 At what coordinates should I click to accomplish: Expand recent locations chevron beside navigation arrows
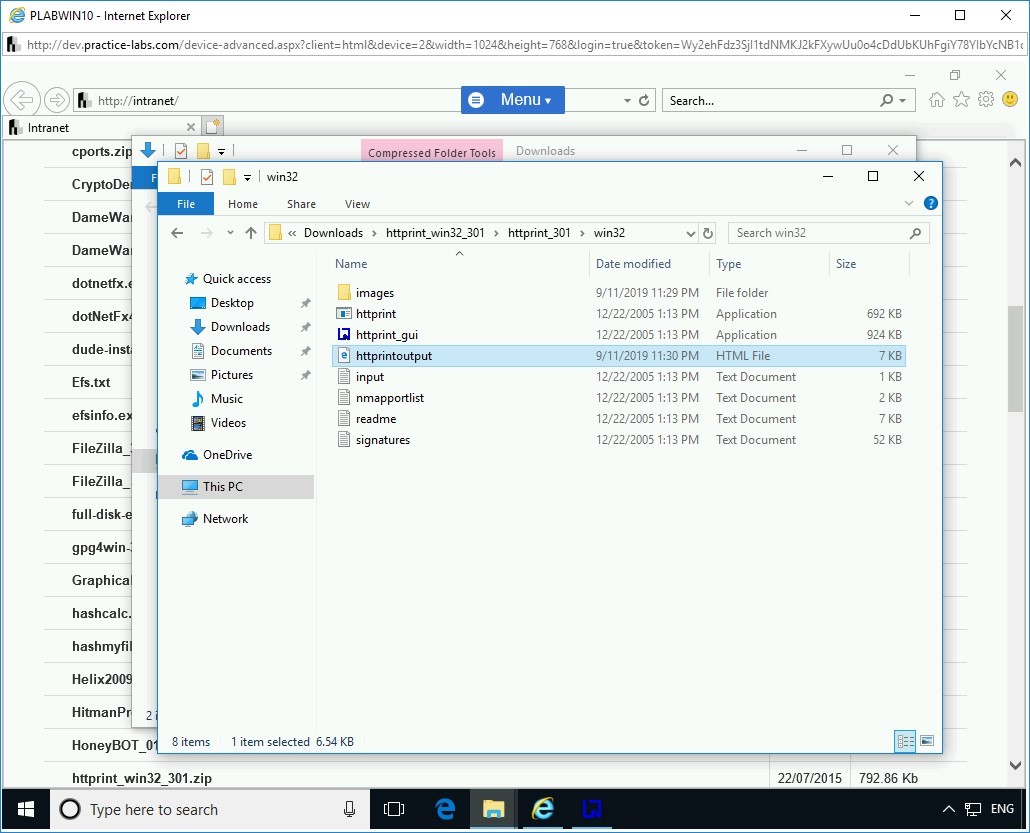(x=230, y=233)
